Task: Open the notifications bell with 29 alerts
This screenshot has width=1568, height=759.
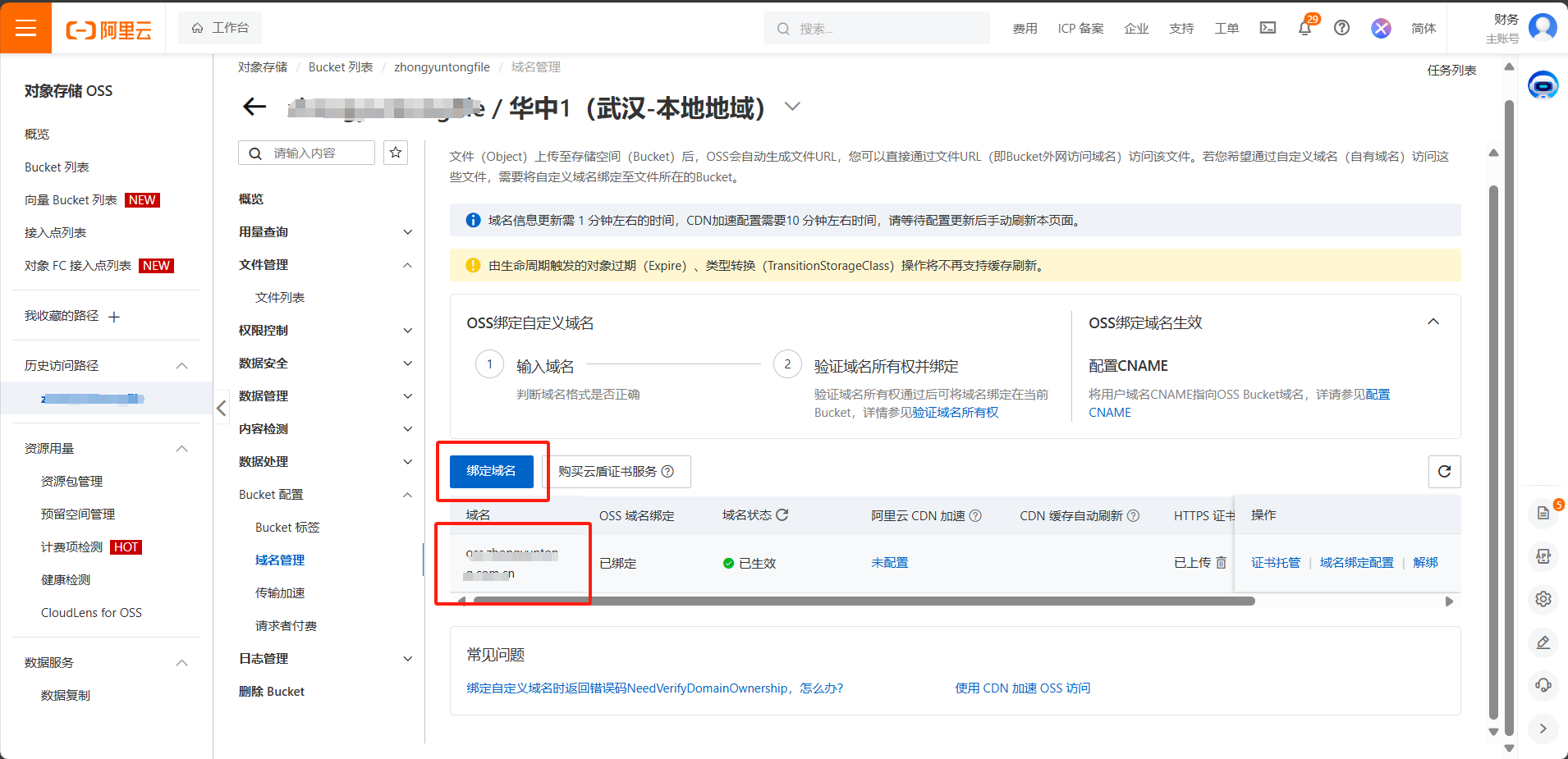Action: pyautogui.click(x=1305, y=27)
